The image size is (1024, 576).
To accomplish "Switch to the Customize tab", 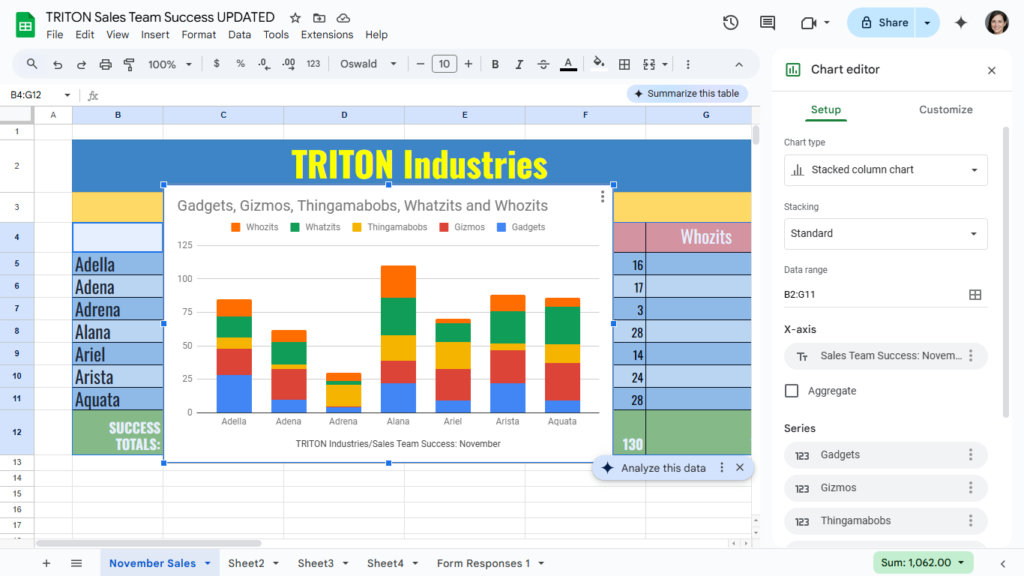I will (x=945, y=110).
